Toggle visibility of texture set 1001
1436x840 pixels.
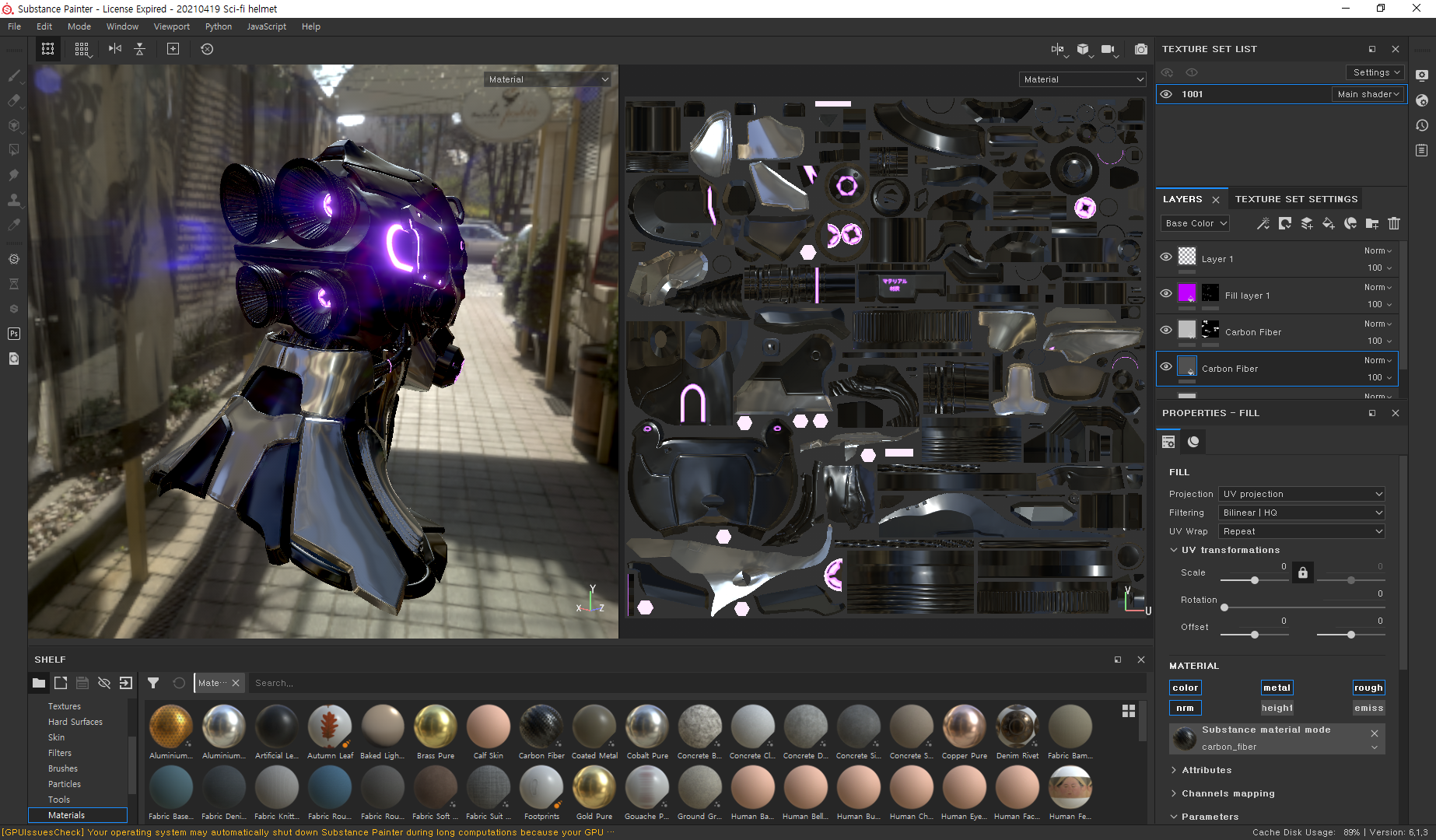1166,94
